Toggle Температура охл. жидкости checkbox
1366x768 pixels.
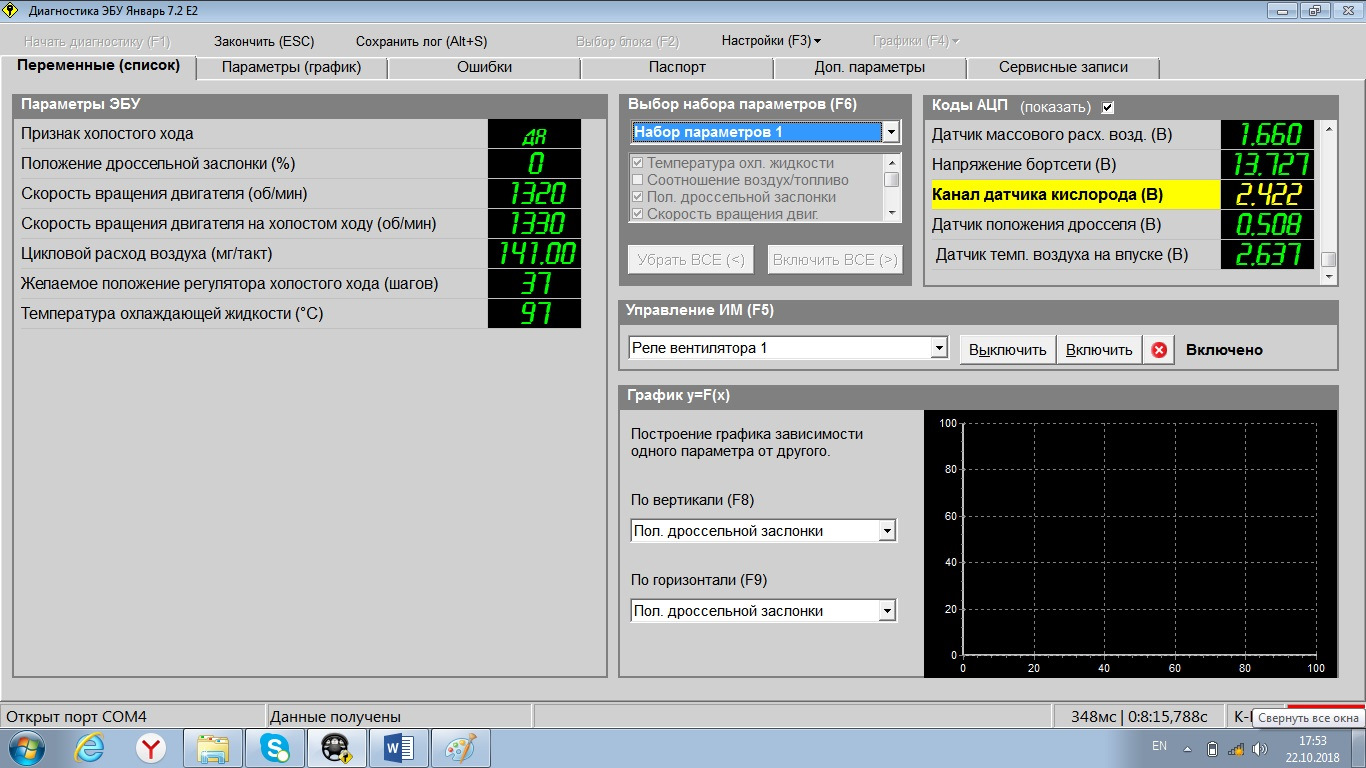[637, 163]
